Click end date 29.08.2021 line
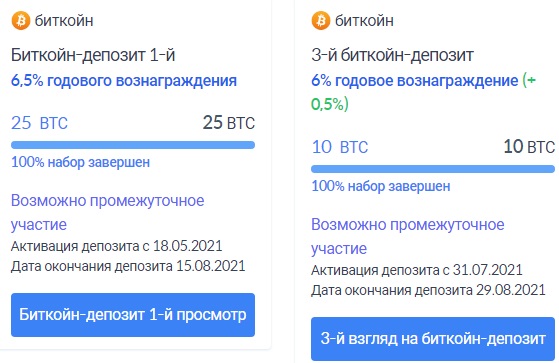This screenshot has height=363, width=559. (x=428, y=290)
